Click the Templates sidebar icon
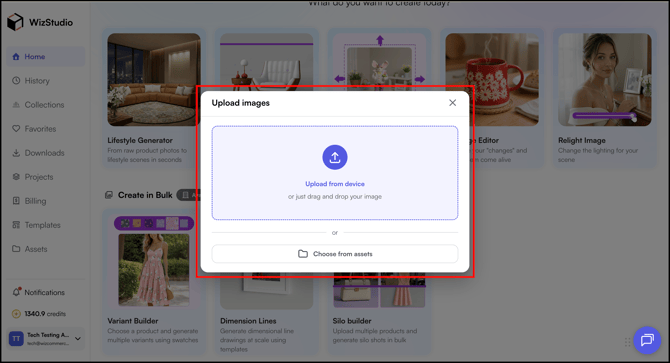 coord(16,225)
